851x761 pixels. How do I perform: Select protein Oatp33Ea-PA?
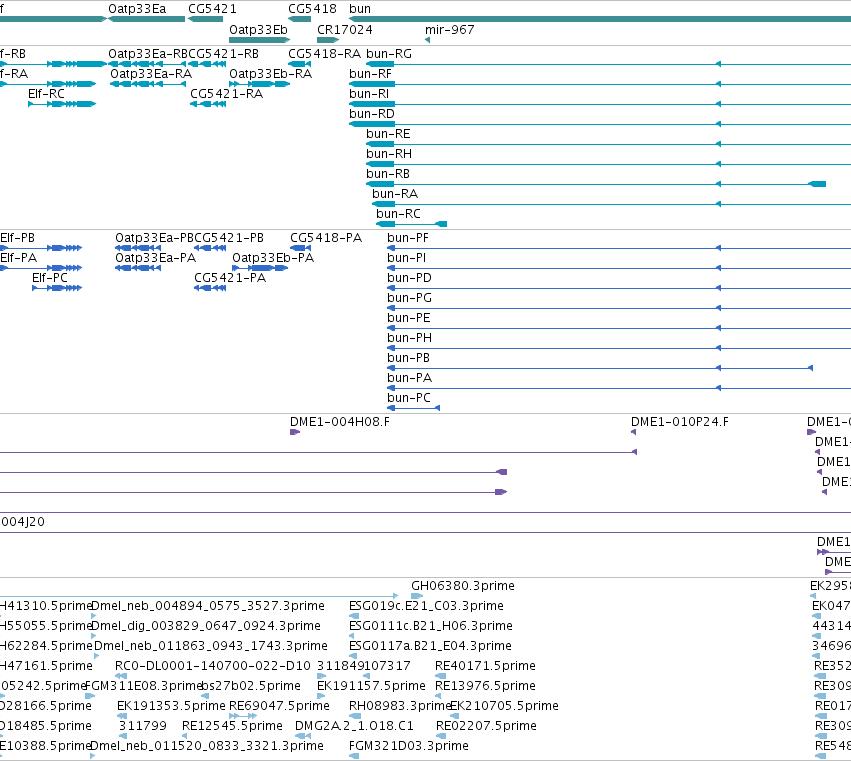138,268
